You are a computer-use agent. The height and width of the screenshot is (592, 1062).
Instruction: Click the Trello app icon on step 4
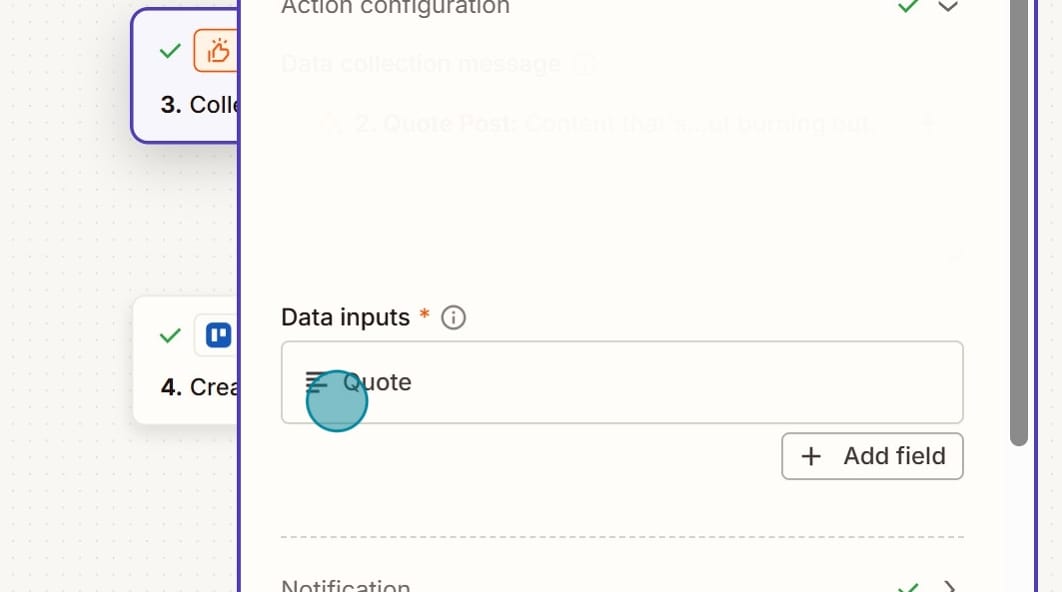[x=218, y=335]
